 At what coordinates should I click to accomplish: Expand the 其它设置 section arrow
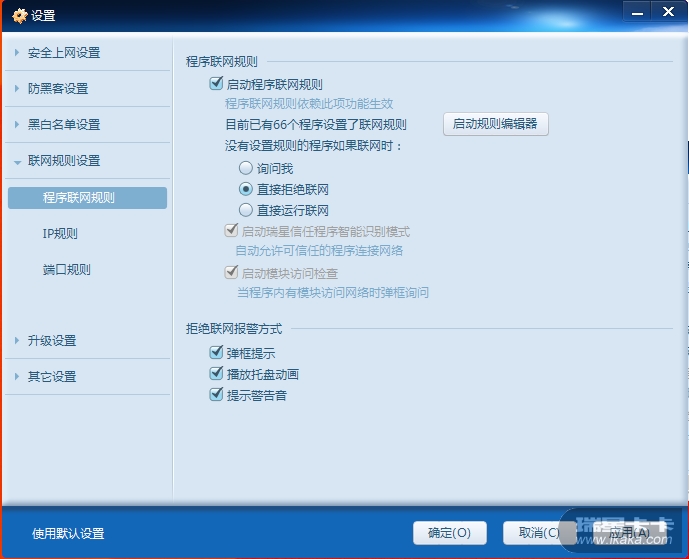coord(17,377)
